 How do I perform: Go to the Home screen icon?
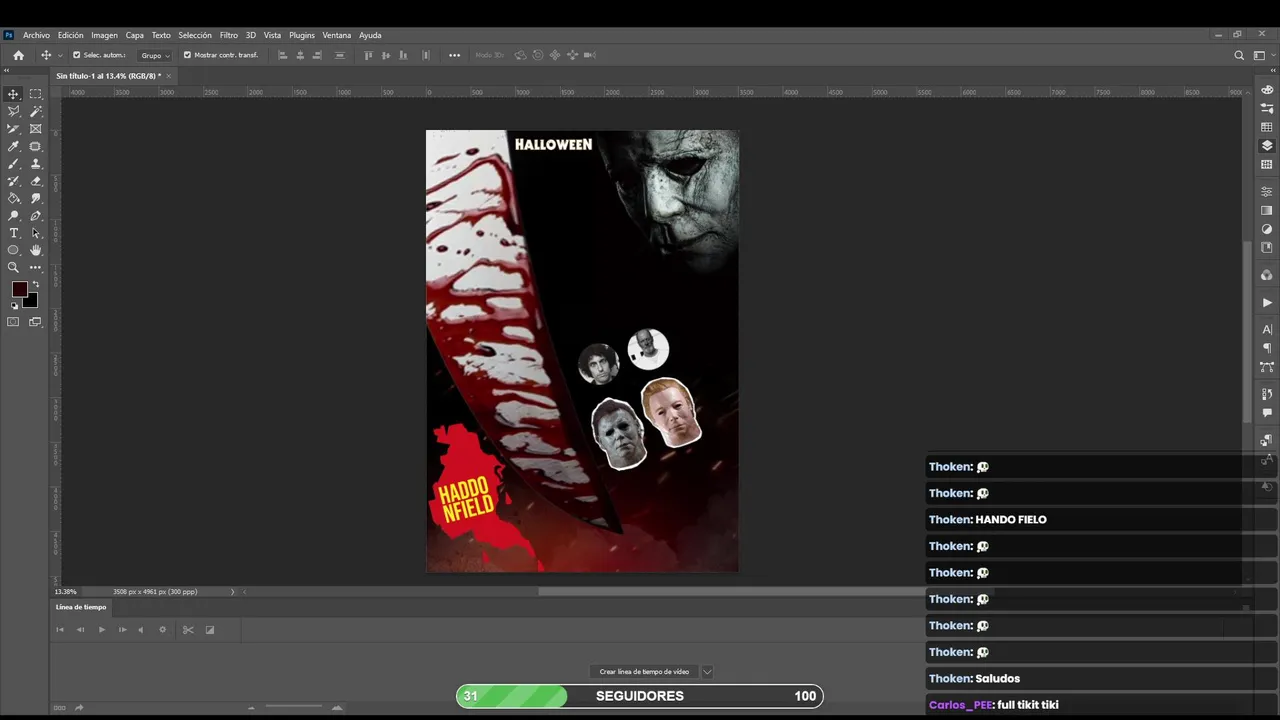(18, 55)
